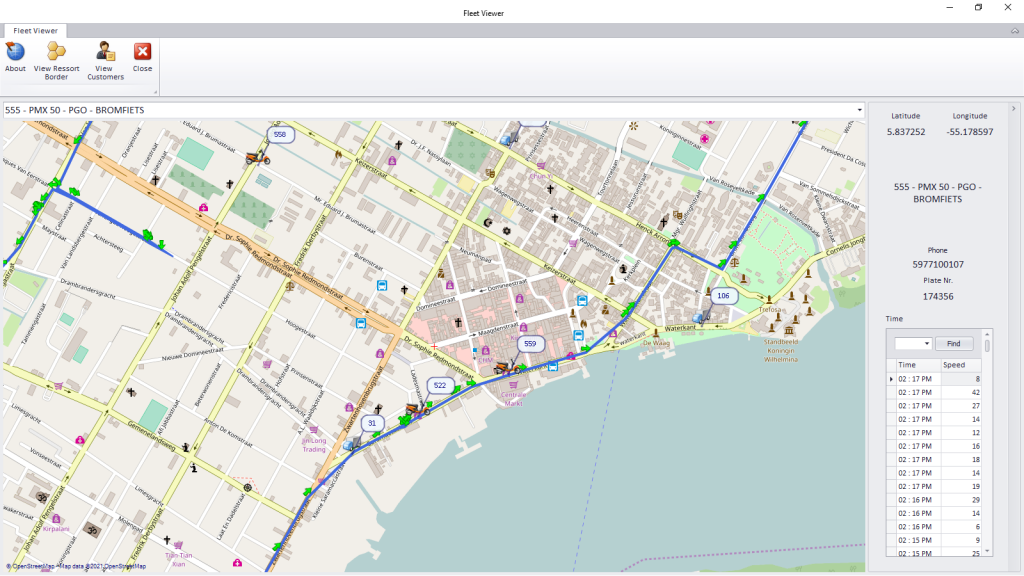Viewport: 1024px width, 576px height.
Task: Switch to the Fleet Viewer tab
Action: [x=35, y=31]
